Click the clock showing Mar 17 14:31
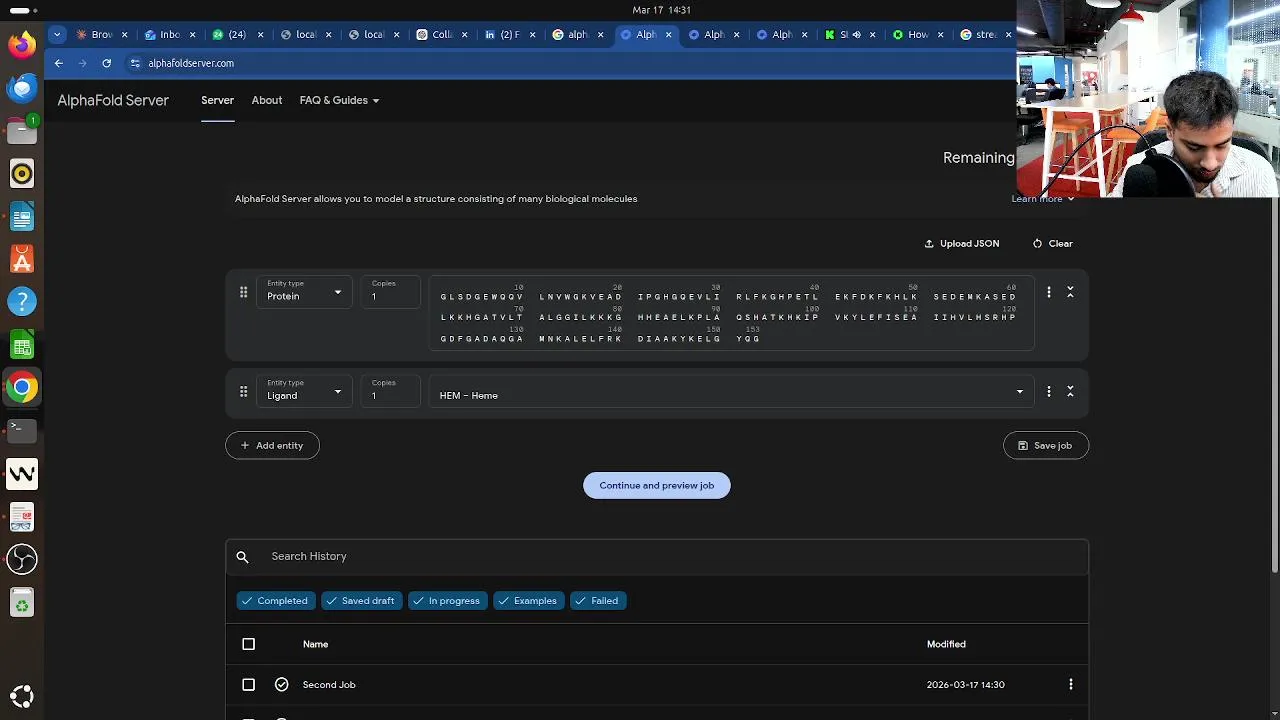 tap(661, 9)
